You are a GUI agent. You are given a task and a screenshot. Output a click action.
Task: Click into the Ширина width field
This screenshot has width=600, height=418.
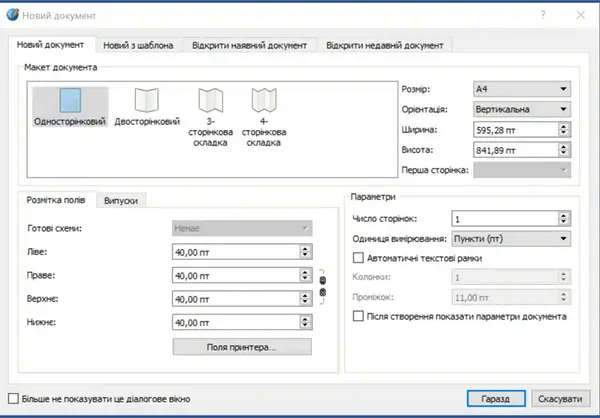pos(515,130)
